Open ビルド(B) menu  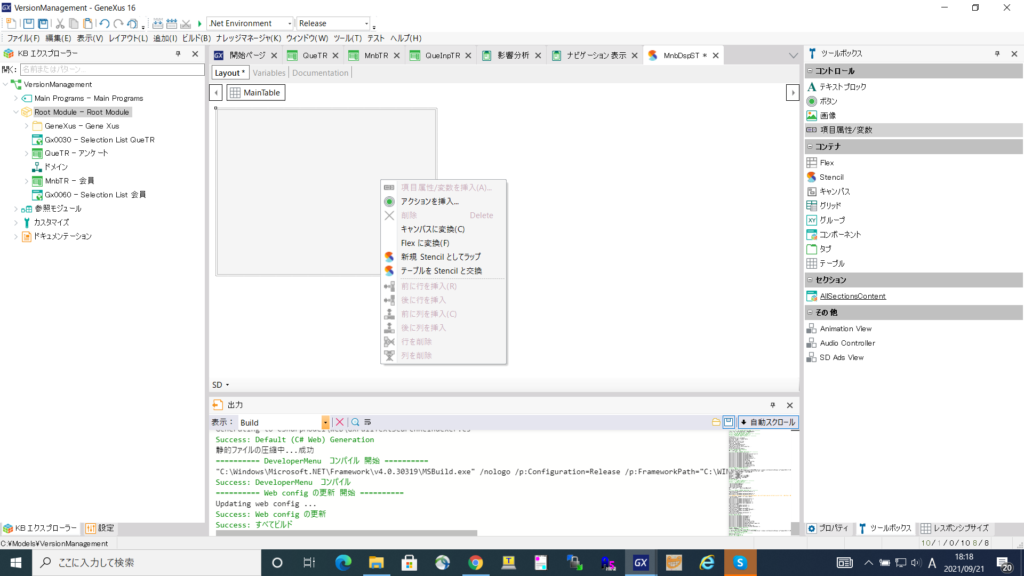[x=196, y=39]
